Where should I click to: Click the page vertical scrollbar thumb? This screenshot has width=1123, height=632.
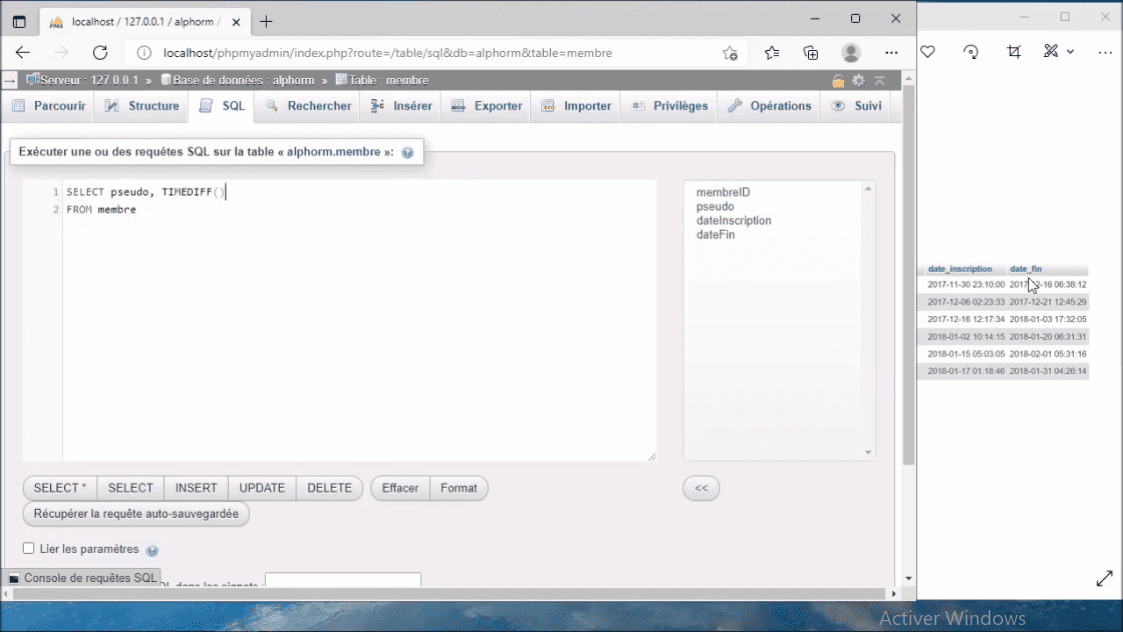point(908,274)
